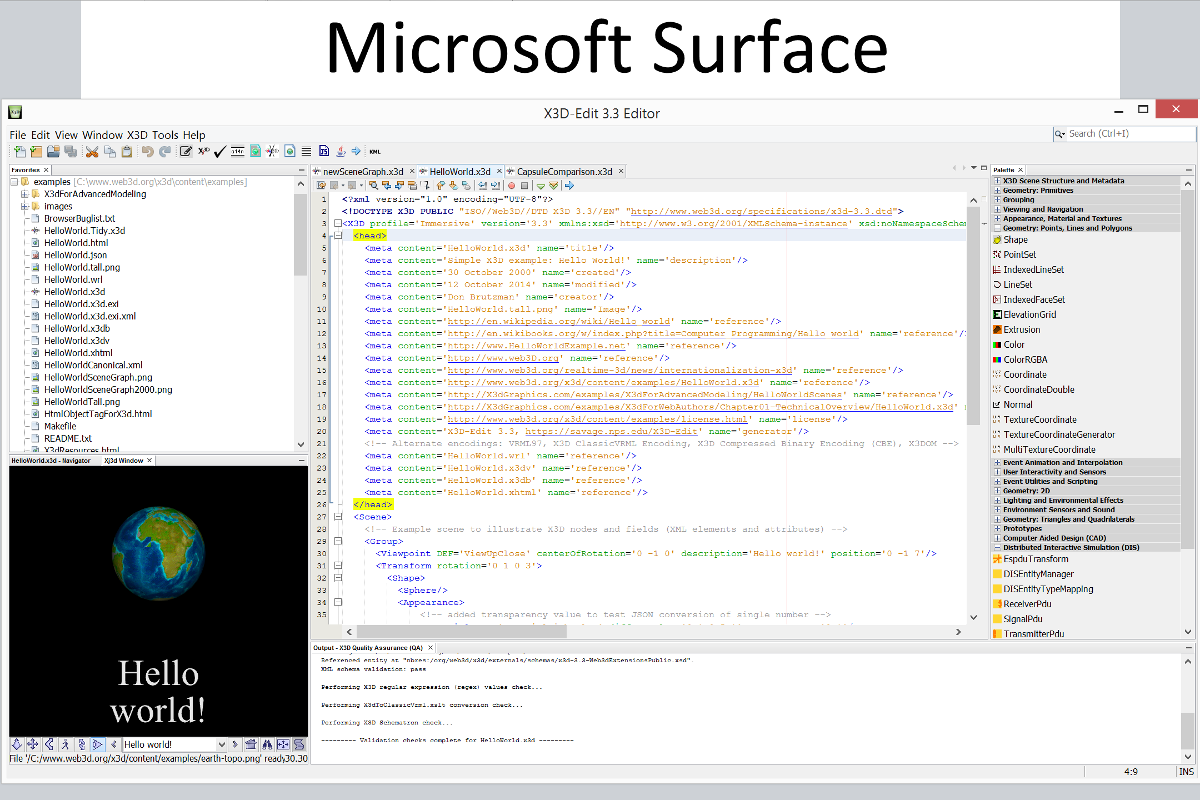The image size is (1200, 800).
Task: Open the Tools menu
Action: (166, 135)
